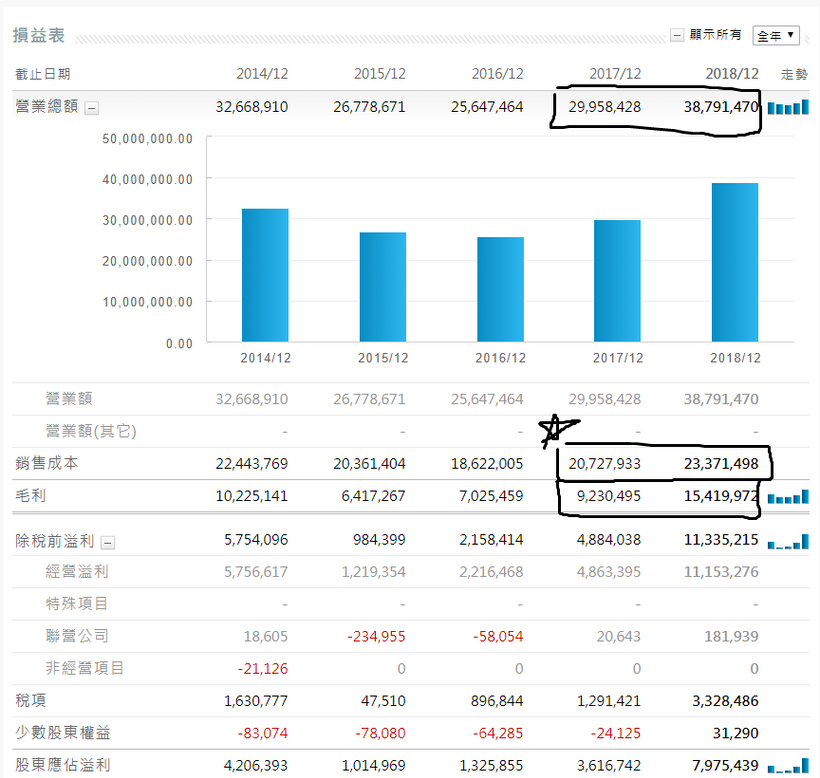This screenshot has height=778, width=820.
Task: Click the 聯營公司 row label
Action: point(77,636)
